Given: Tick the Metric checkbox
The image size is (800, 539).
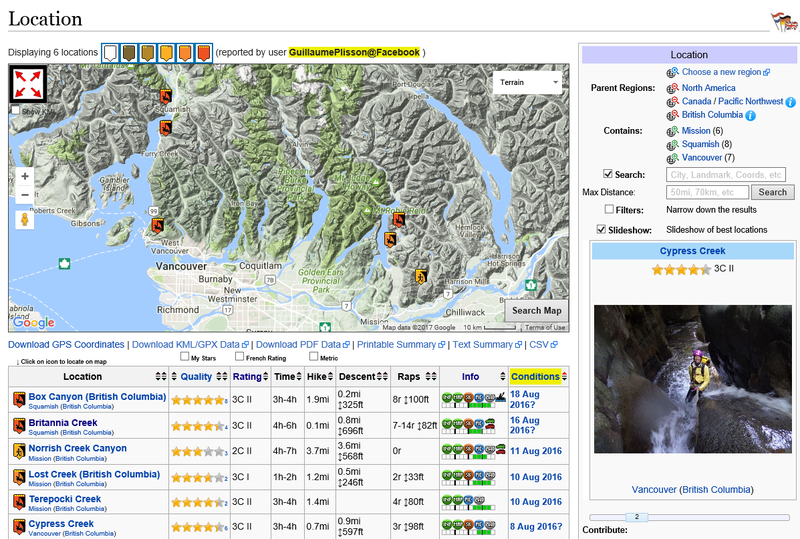Looking at the screenshot, I should pyautogui.click(x=314, y=357).
